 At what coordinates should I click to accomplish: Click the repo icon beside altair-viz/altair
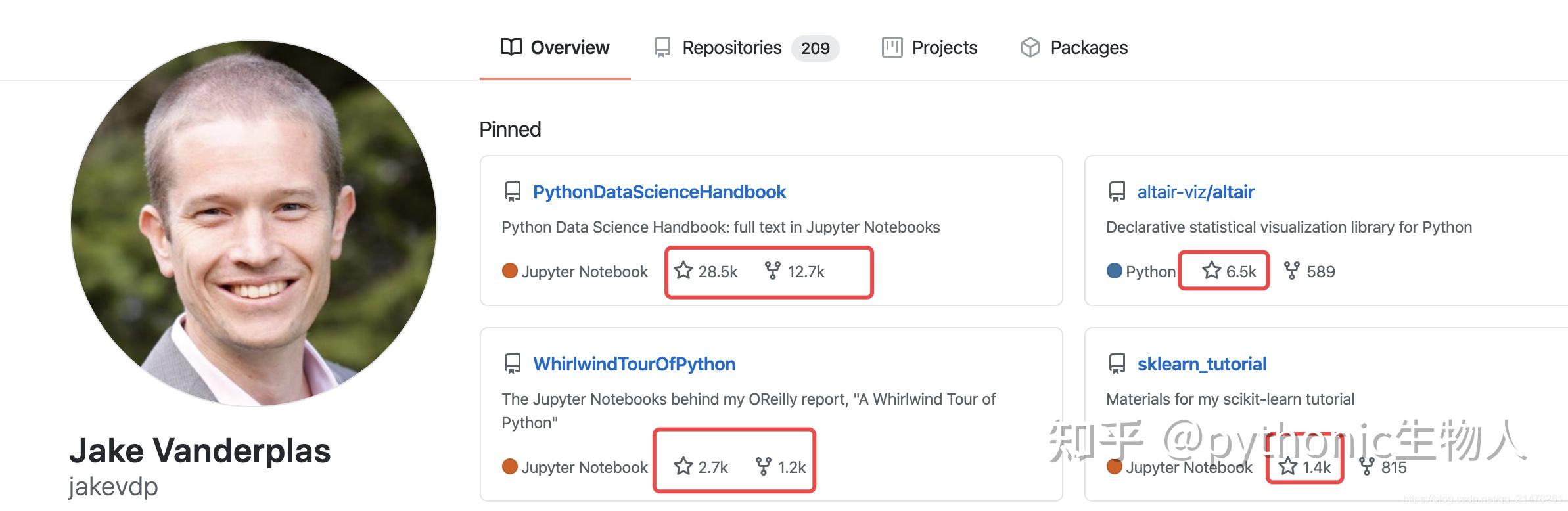point(1117,192)
